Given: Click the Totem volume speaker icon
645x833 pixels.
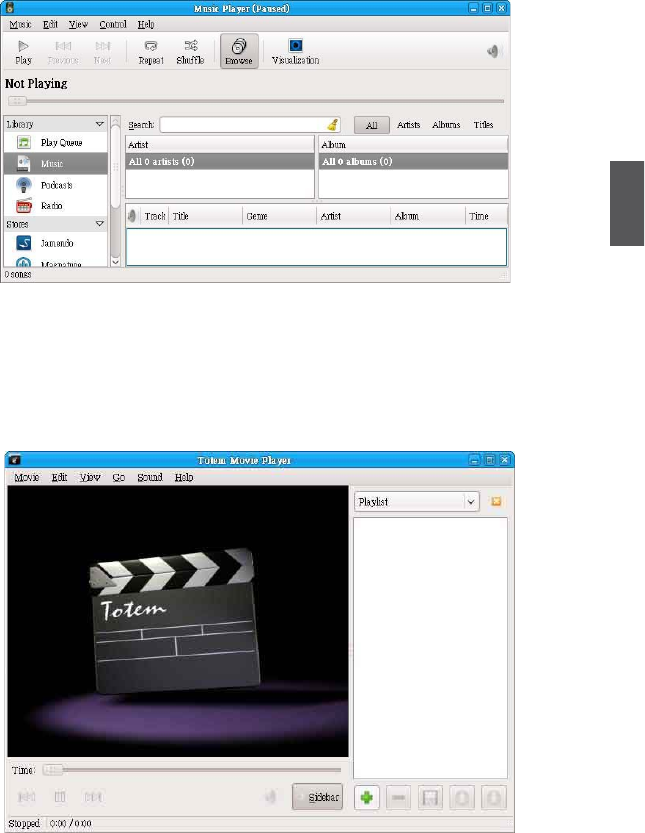Looking at the screenshot, I should point(270,796).
